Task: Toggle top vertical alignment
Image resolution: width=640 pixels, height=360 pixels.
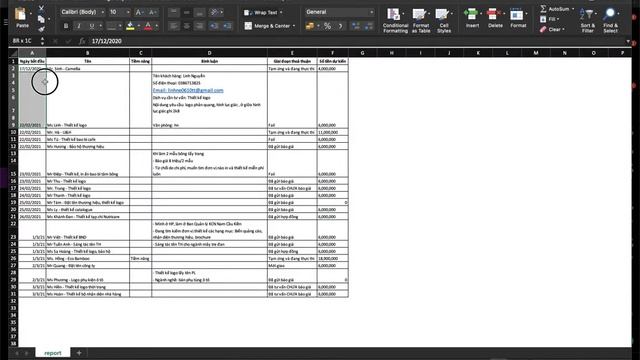Action: point(174,12)
